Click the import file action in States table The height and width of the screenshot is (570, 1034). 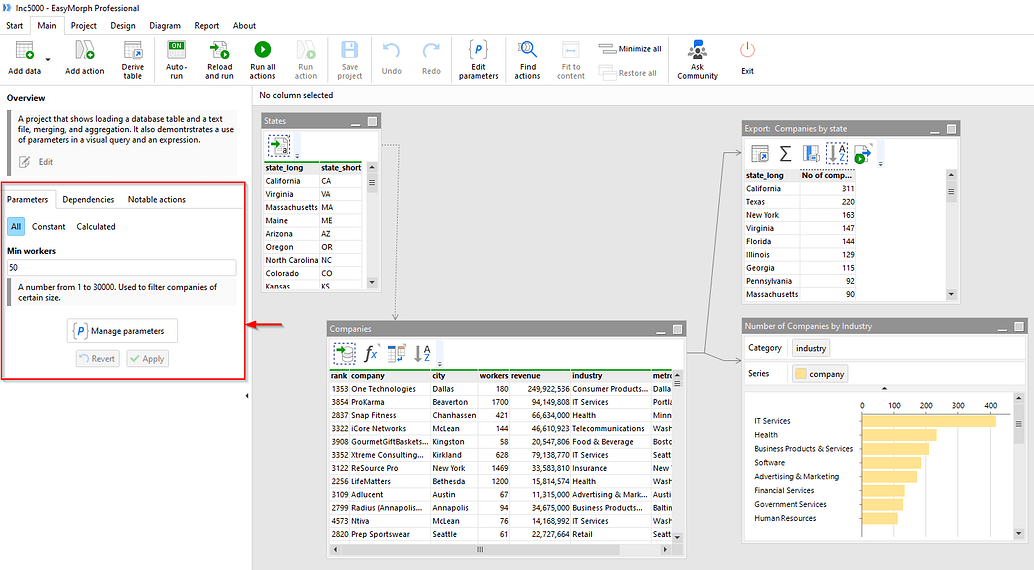click(x=278, y=147)
